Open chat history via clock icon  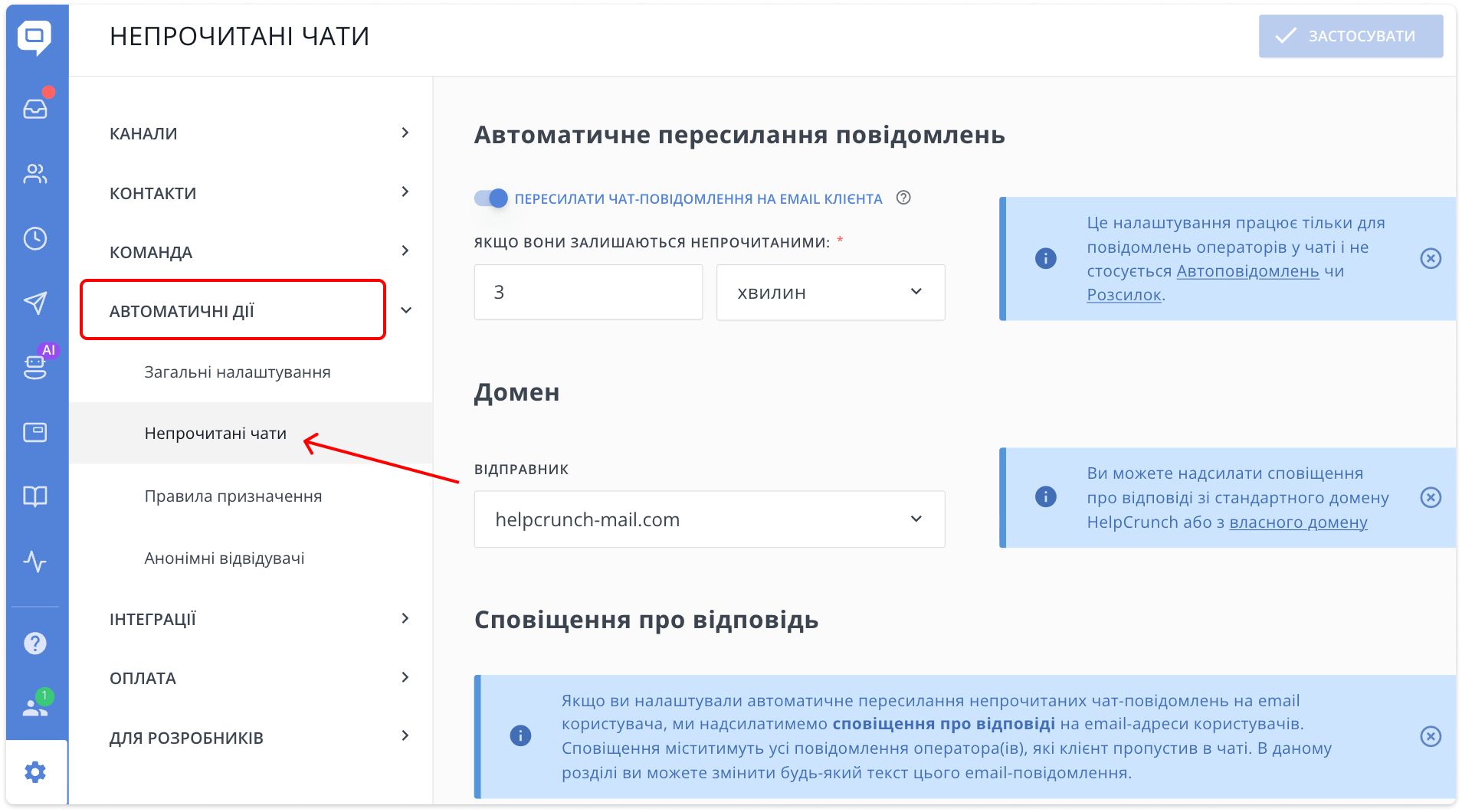[36, 238]
